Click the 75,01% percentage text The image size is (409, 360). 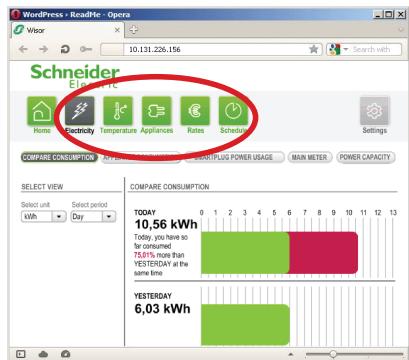pyautogui.click(x=145, y=255)
